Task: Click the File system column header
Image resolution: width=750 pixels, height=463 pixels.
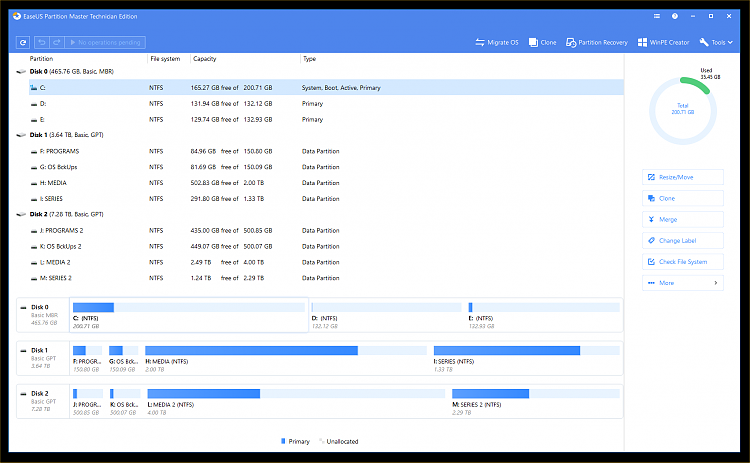Action: pos(165,59)
